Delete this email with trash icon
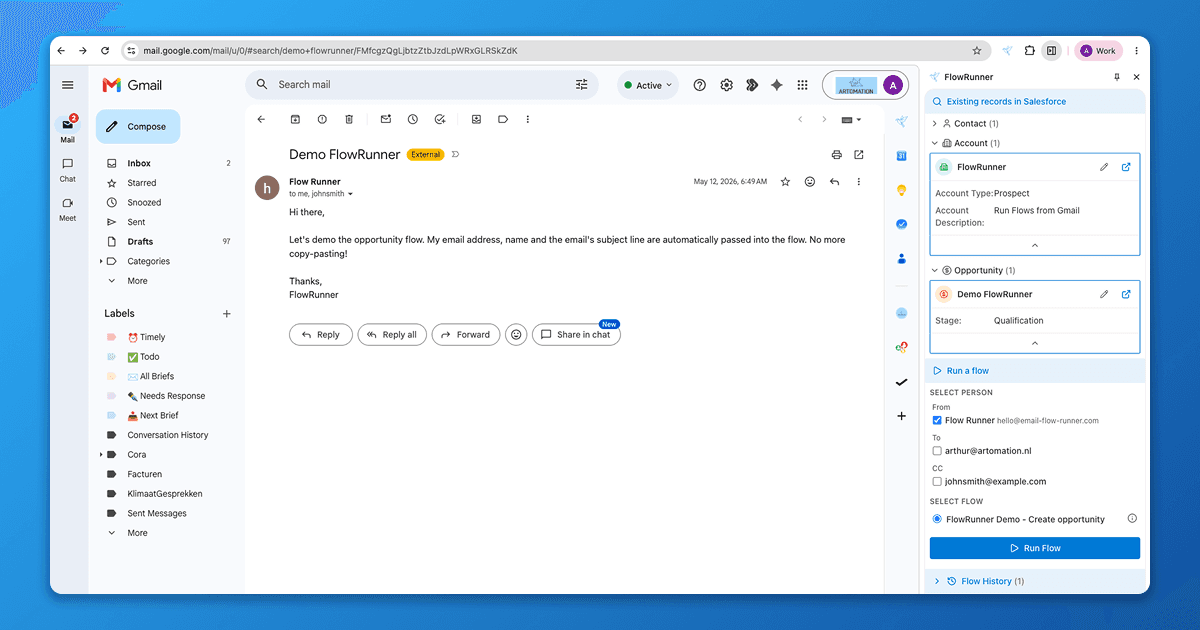Image resolution: width=1200 pixels, height=630 pixels. (x=349, y=119)
